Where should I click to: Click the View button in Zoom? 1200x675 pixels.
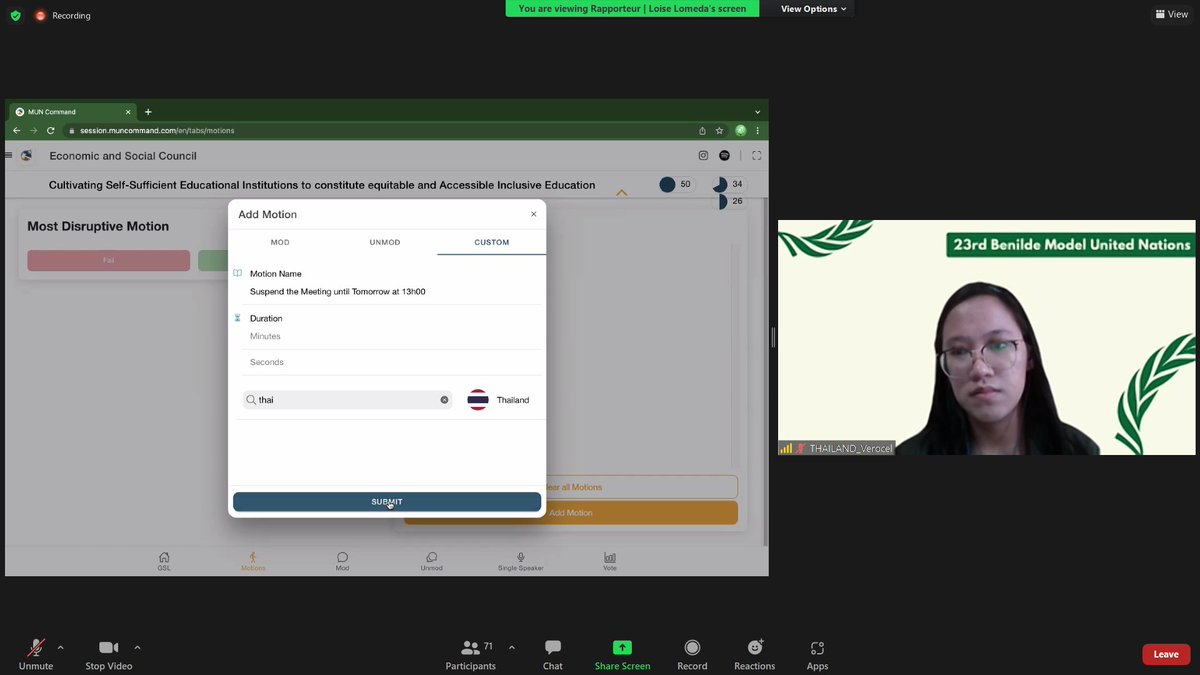tap(1171, 14)
